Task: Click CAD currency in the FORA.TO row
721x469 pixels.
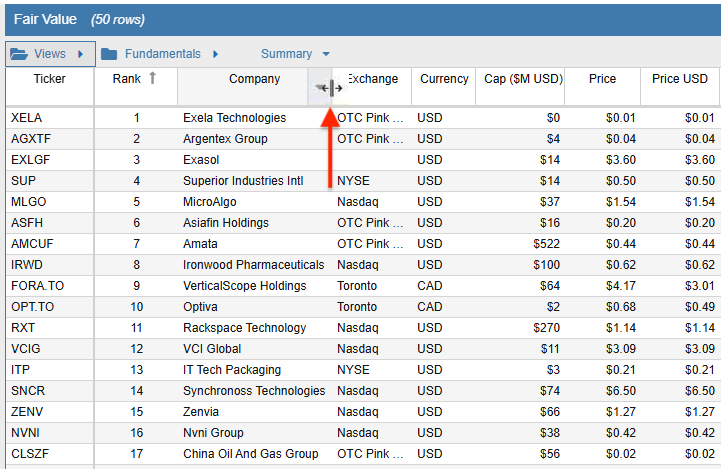Action: (x=429, y=286)
